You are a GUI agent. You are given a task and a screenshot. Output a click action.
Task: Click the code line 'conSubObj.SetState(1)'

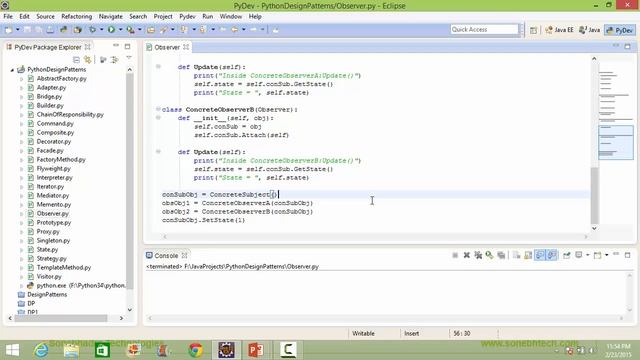[x=203, y=220]
